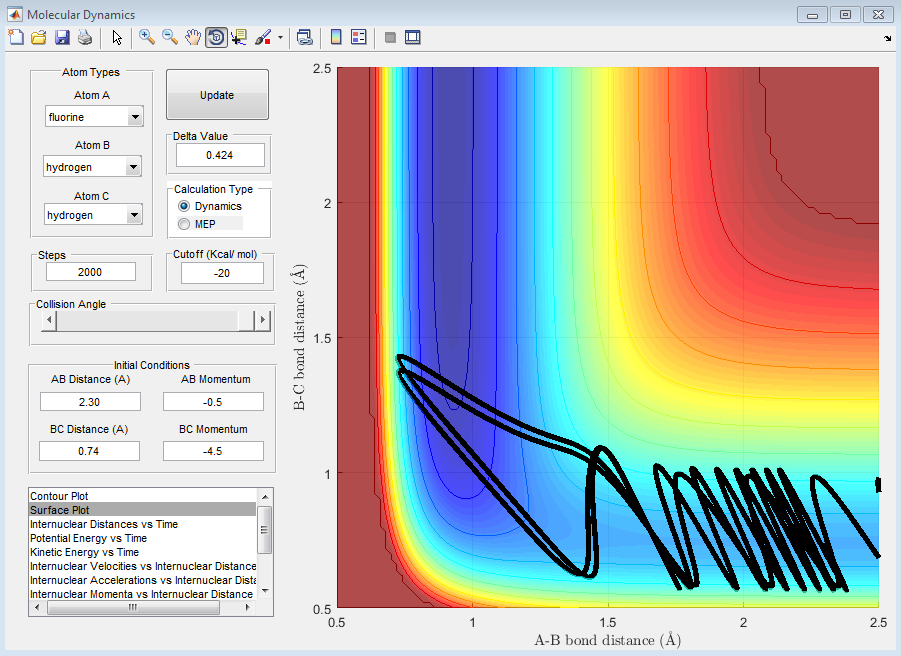Choose Potential Energy vs Time plot

[x=88, y=538]
